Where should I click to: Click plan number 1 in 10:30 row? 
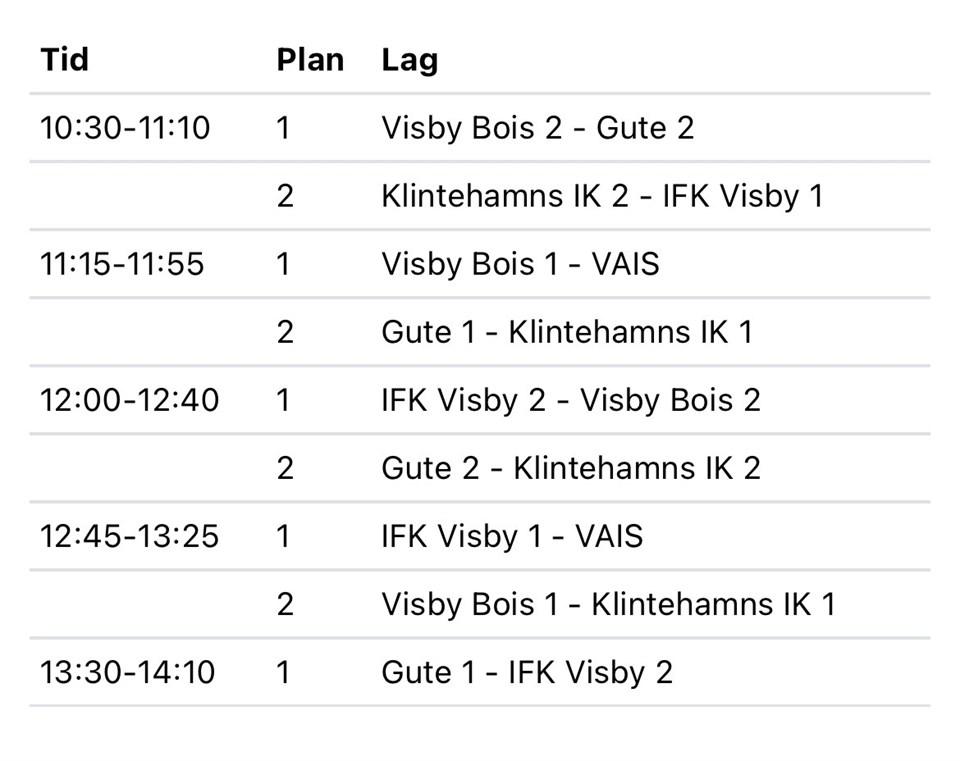pos(283,128)
